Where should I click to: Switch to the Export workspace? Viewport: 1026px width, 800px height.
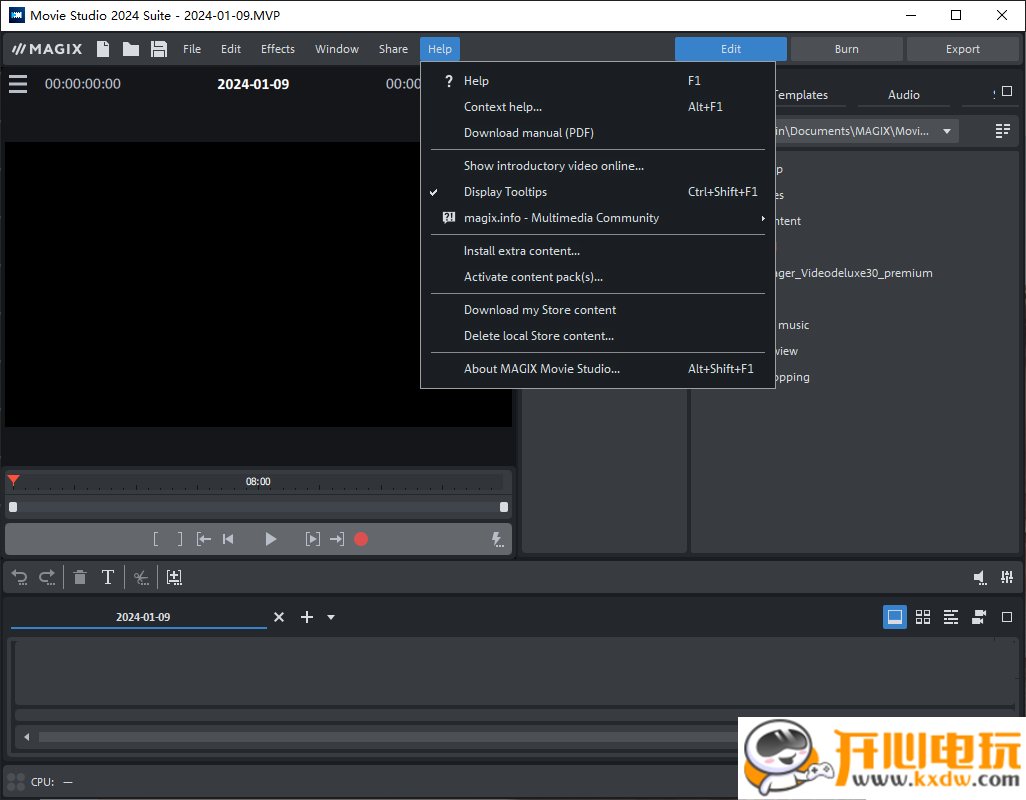tap(963, 49)
